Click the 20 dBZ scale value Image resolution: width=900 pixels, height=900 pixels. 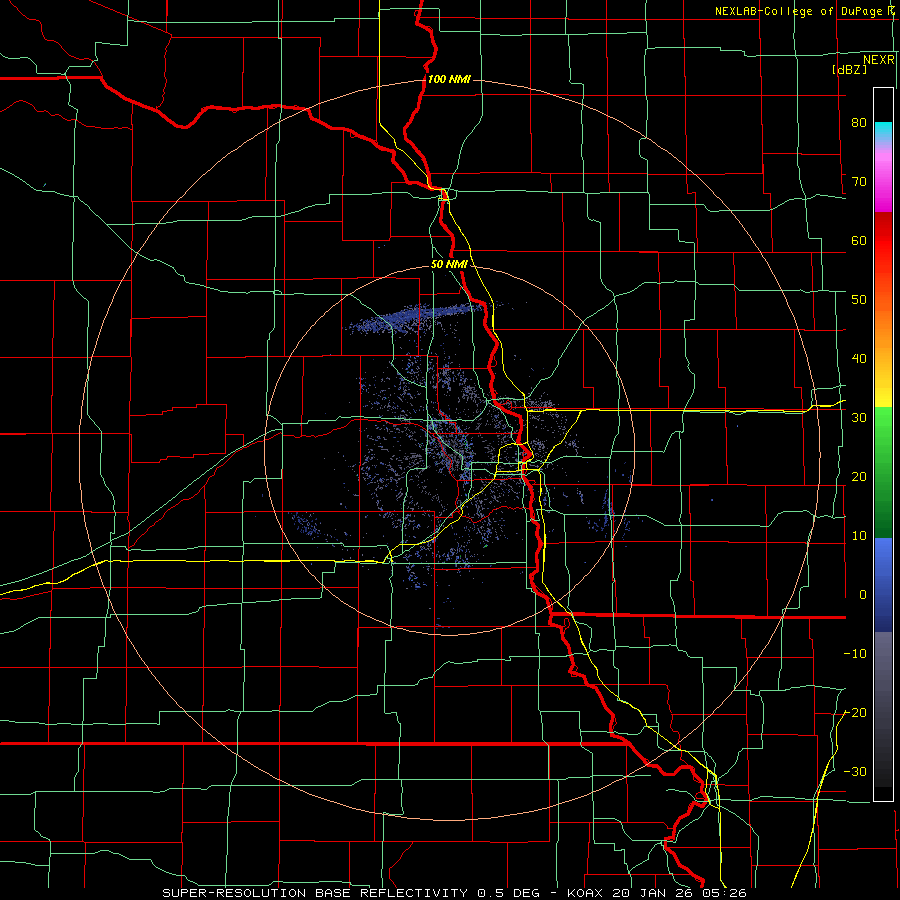click(859, 477)
